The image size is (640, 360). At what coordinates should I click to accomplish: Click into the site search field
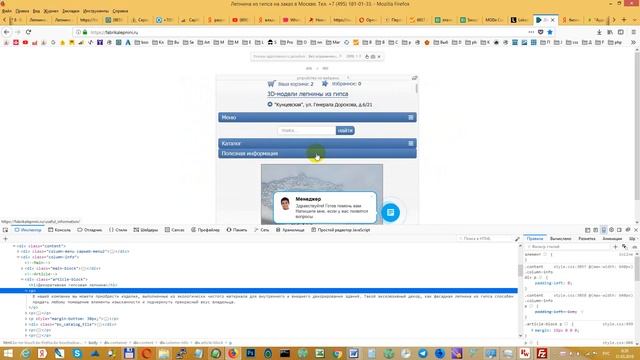click(307, 130)
